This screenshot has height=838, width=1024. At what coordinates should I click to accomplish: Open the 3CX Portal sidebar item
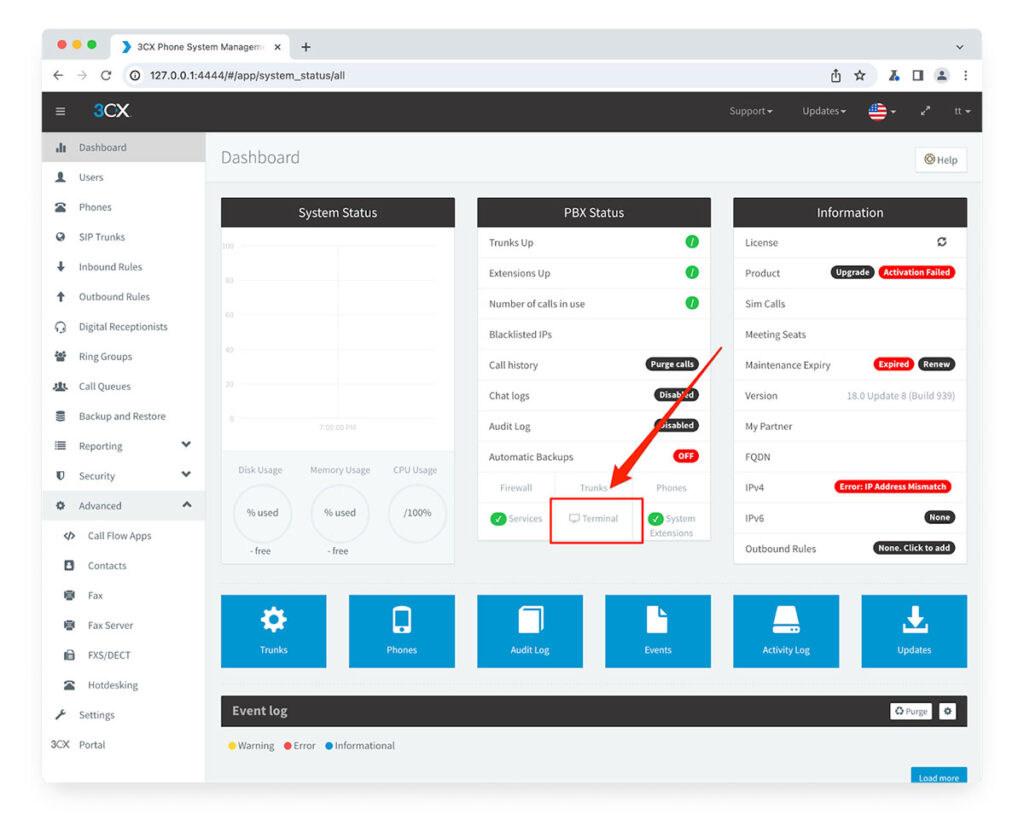(x=123, y=745)
